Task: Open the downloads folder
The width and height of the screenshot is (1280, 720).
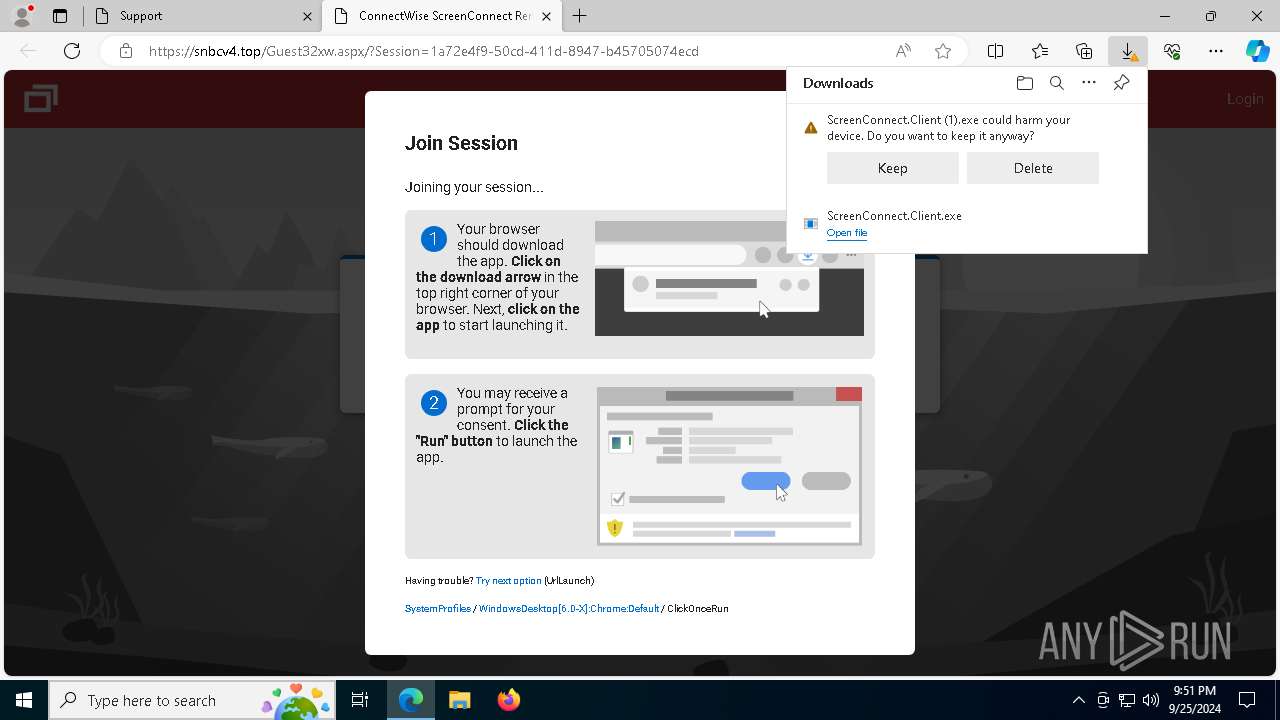Action: 1024,83
